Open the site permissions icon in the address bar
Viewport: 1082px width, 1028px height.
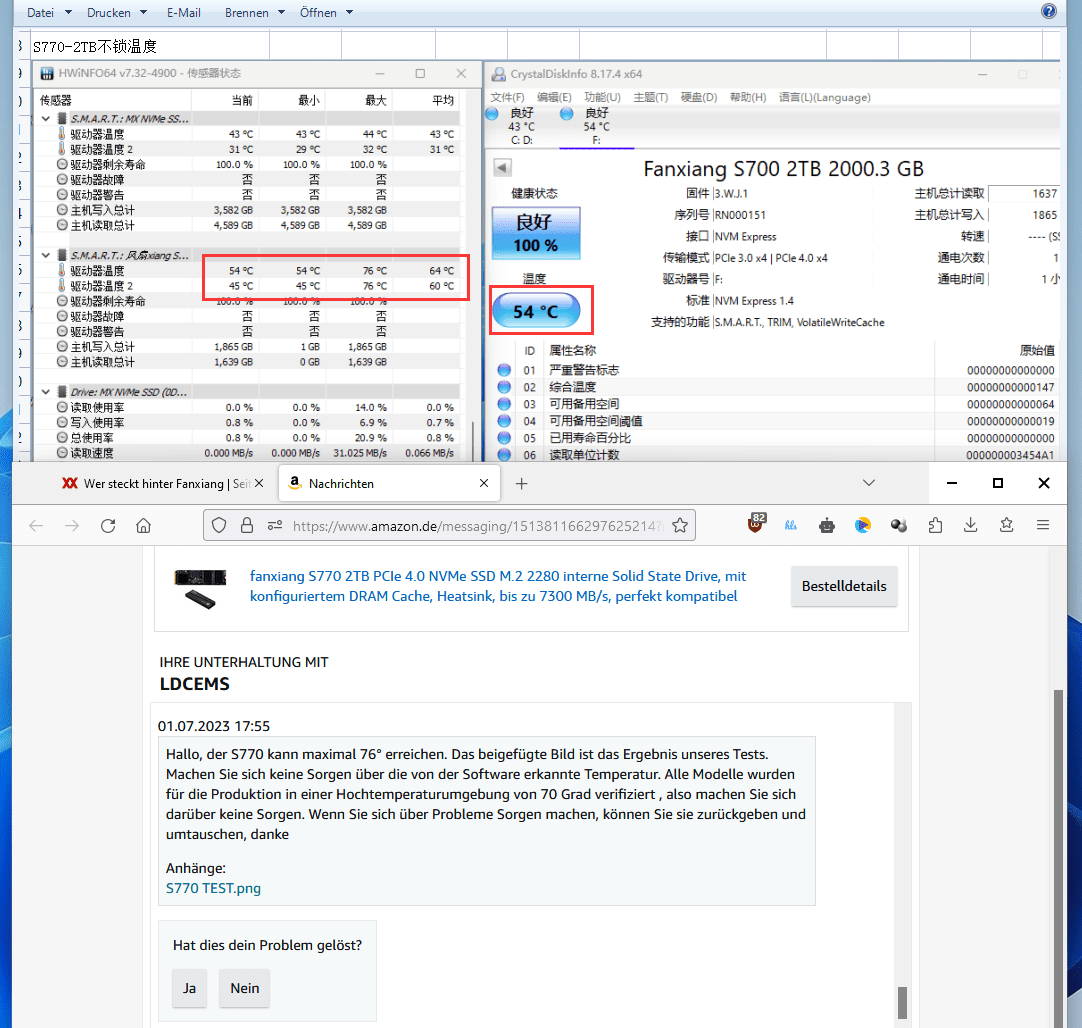275,526
